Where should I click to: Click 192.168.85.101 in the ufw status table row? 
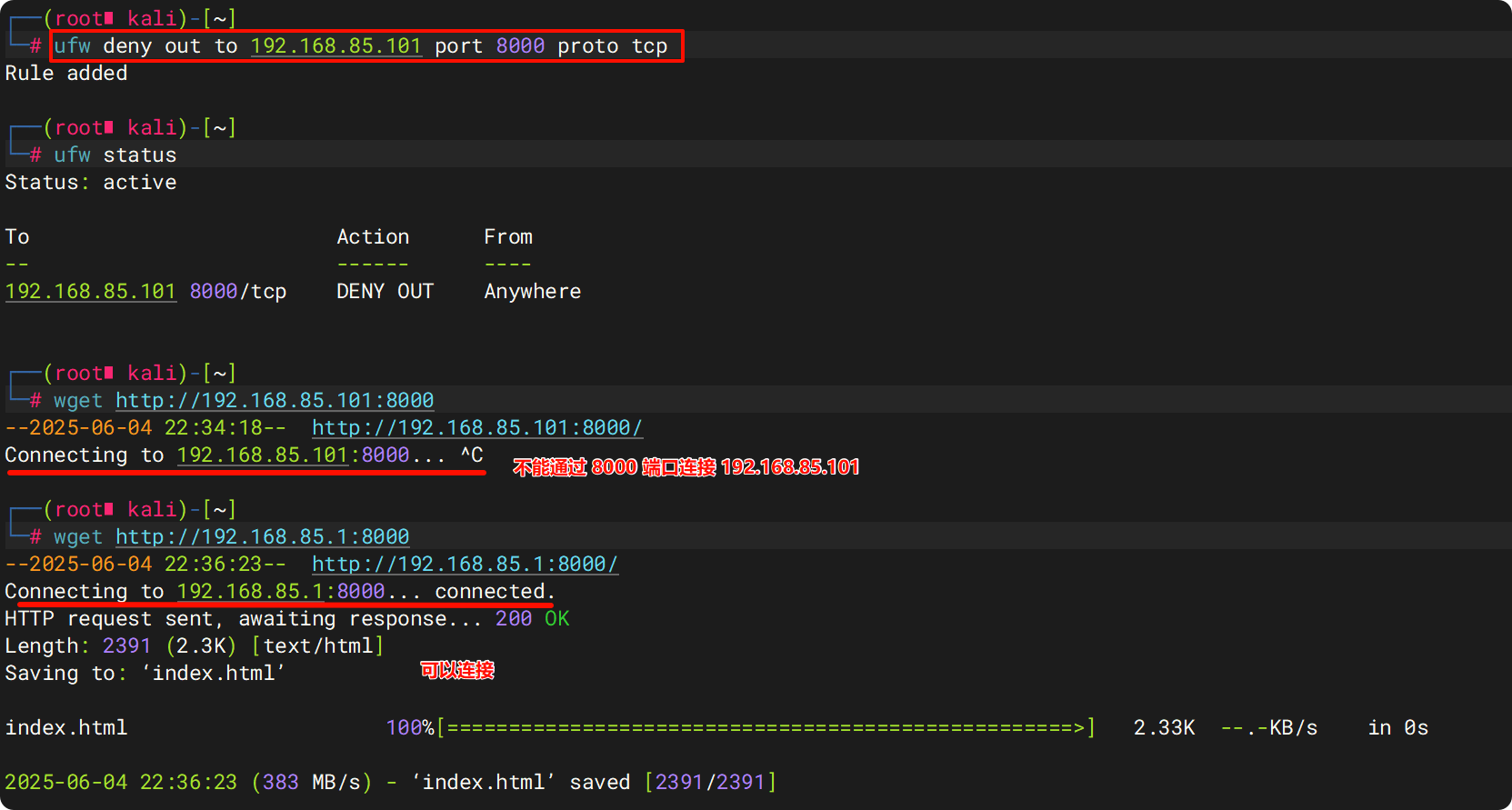[90, 292]
